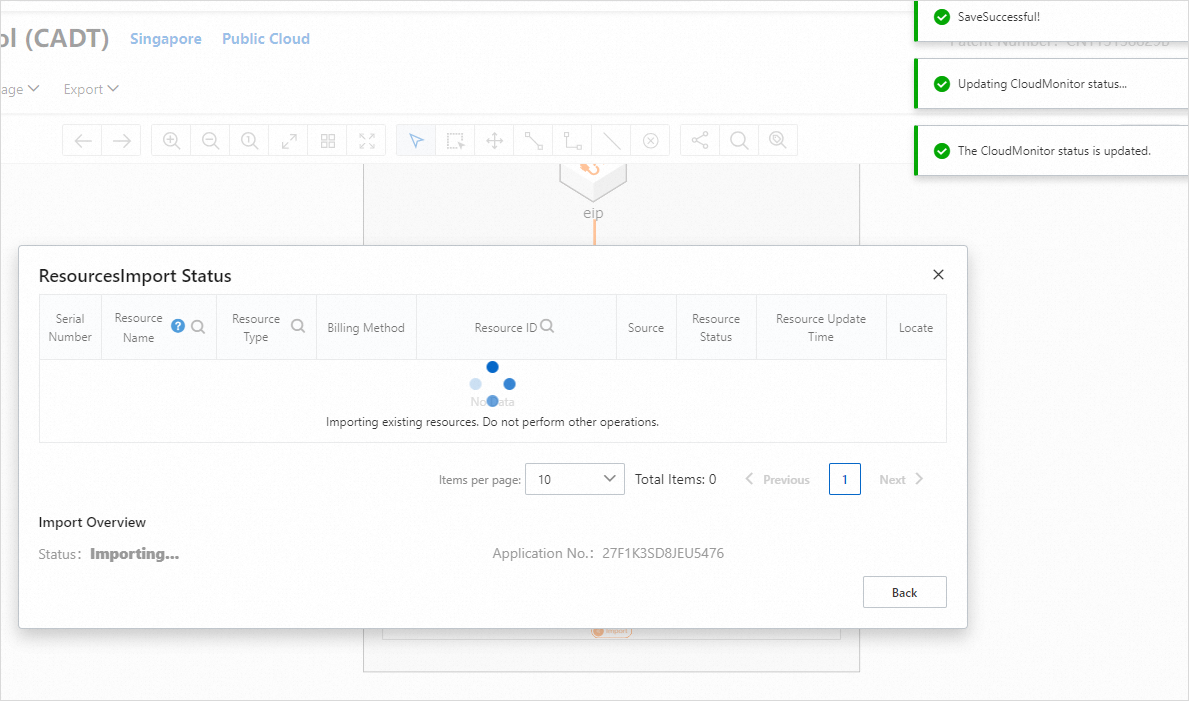
Task: Select page 1 in pagination
Action: pyautogui.click(x=845, y=479)
